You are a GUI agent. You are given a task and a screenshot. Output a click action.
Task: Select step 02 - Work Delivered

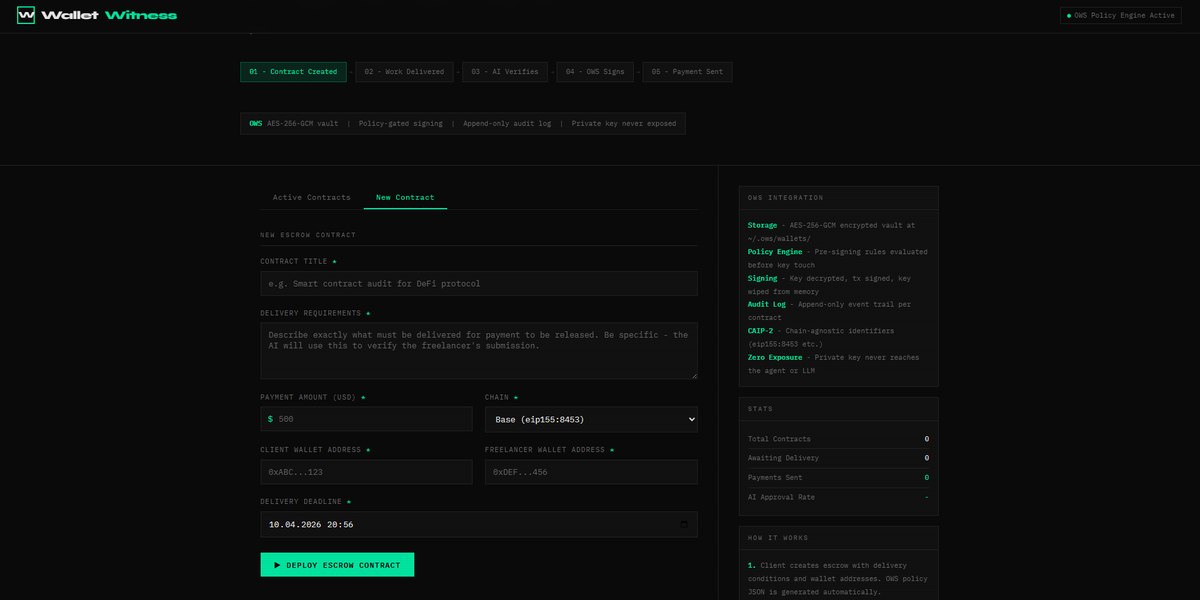pos(404,72)
